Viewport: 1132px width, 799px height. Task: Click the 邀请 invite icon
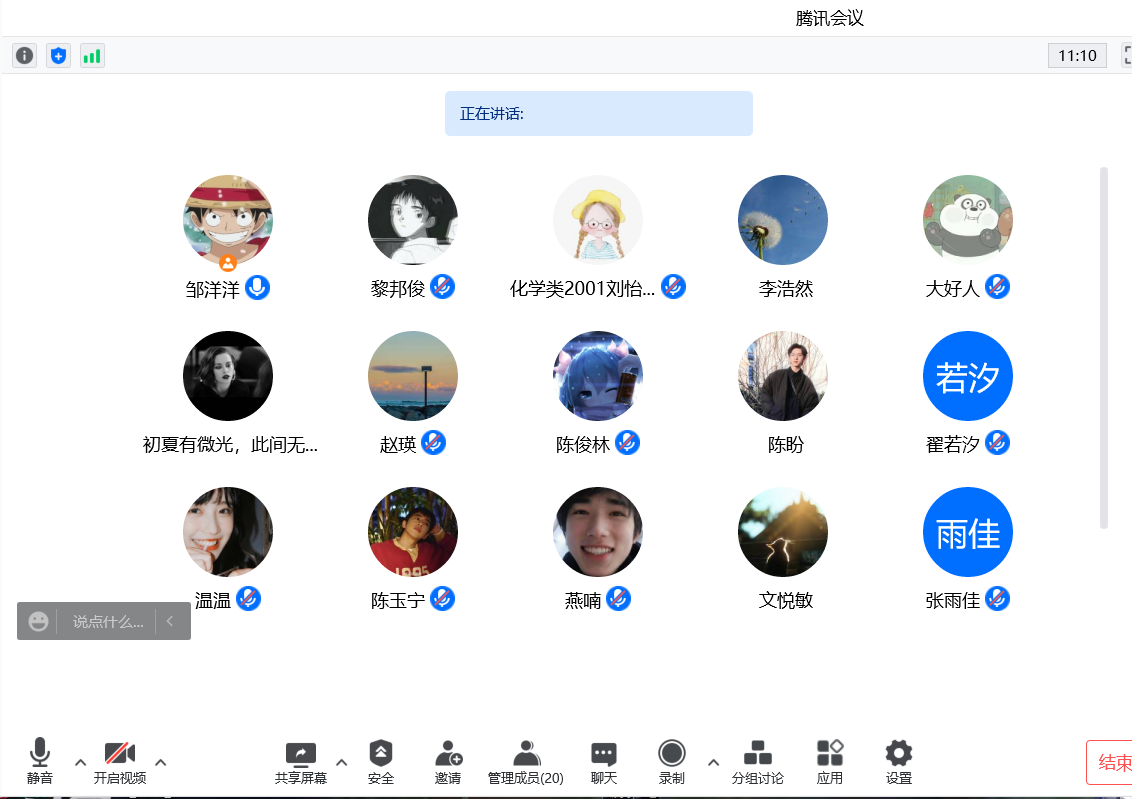(448, 762)
